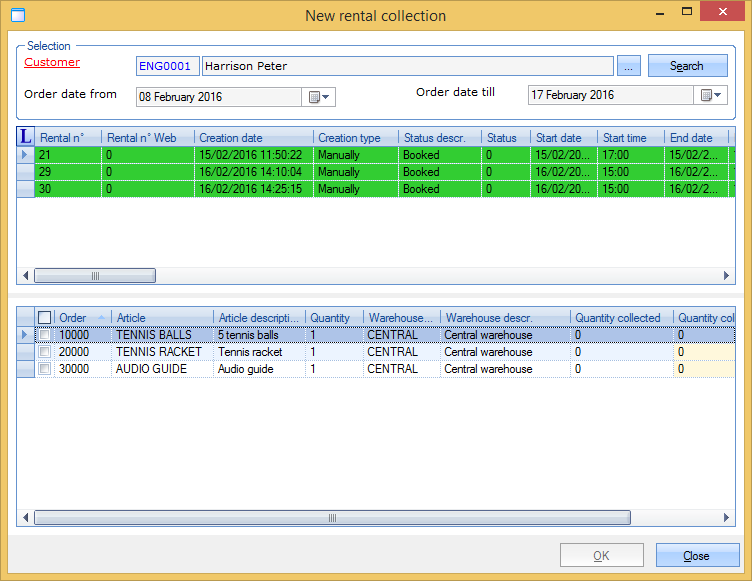Open customer lookup ellipsis button
The width and height of the screenshot is (752, 581).
628,66
